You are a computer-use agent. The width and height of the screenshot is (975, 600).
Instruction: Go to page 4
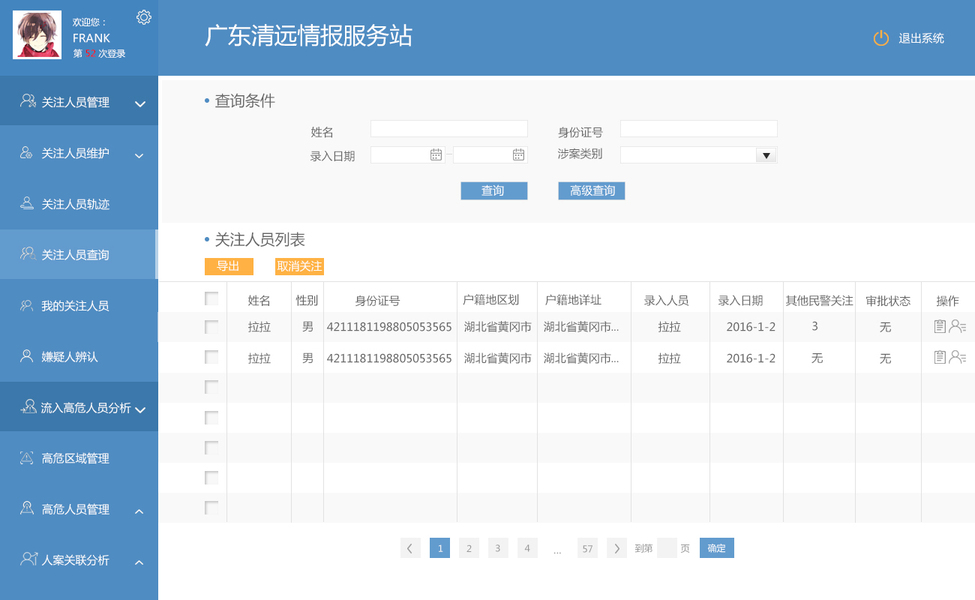point(527,548)
